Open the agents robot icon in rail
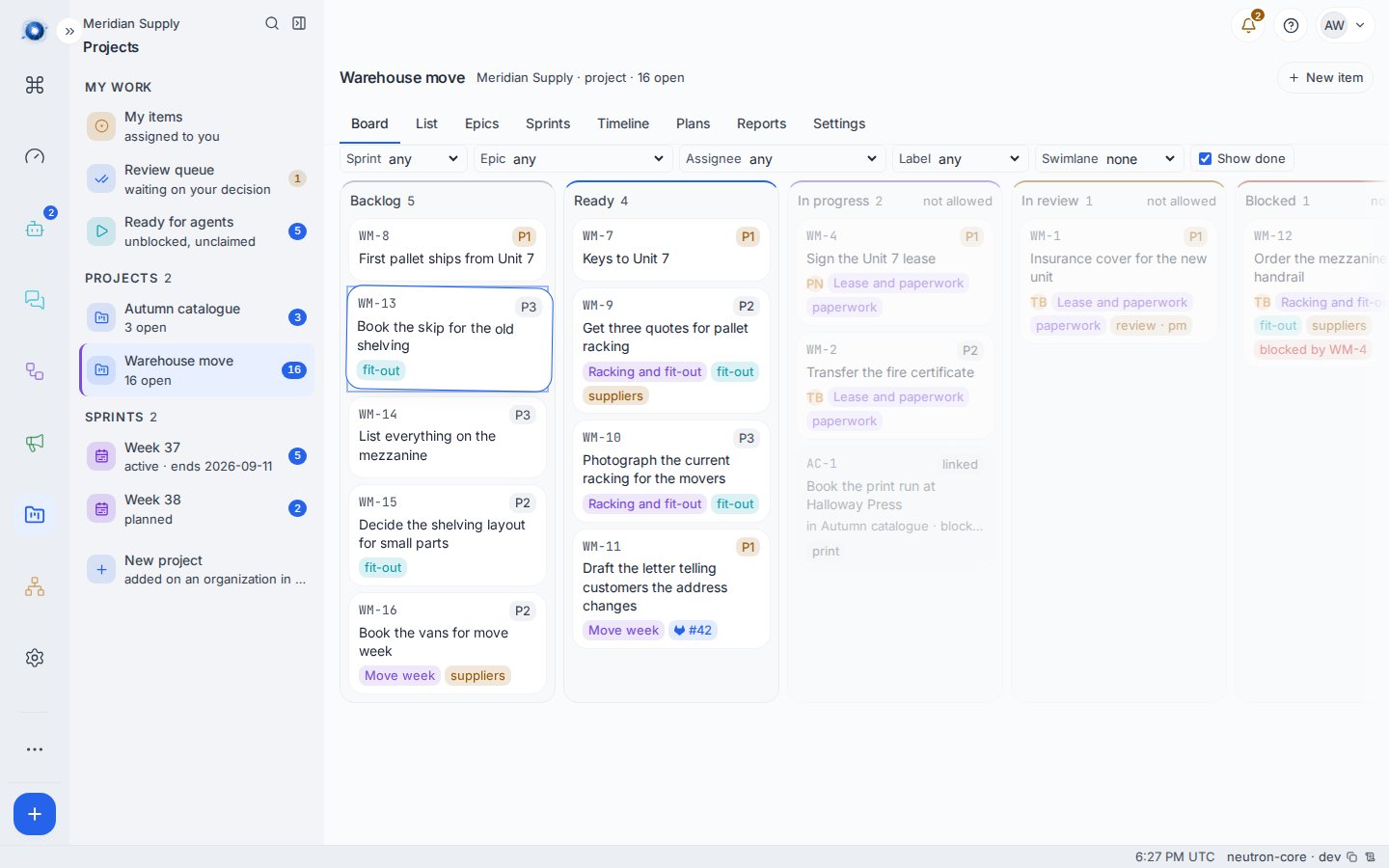Screen dimensions: 1389x868 [35, 229]
